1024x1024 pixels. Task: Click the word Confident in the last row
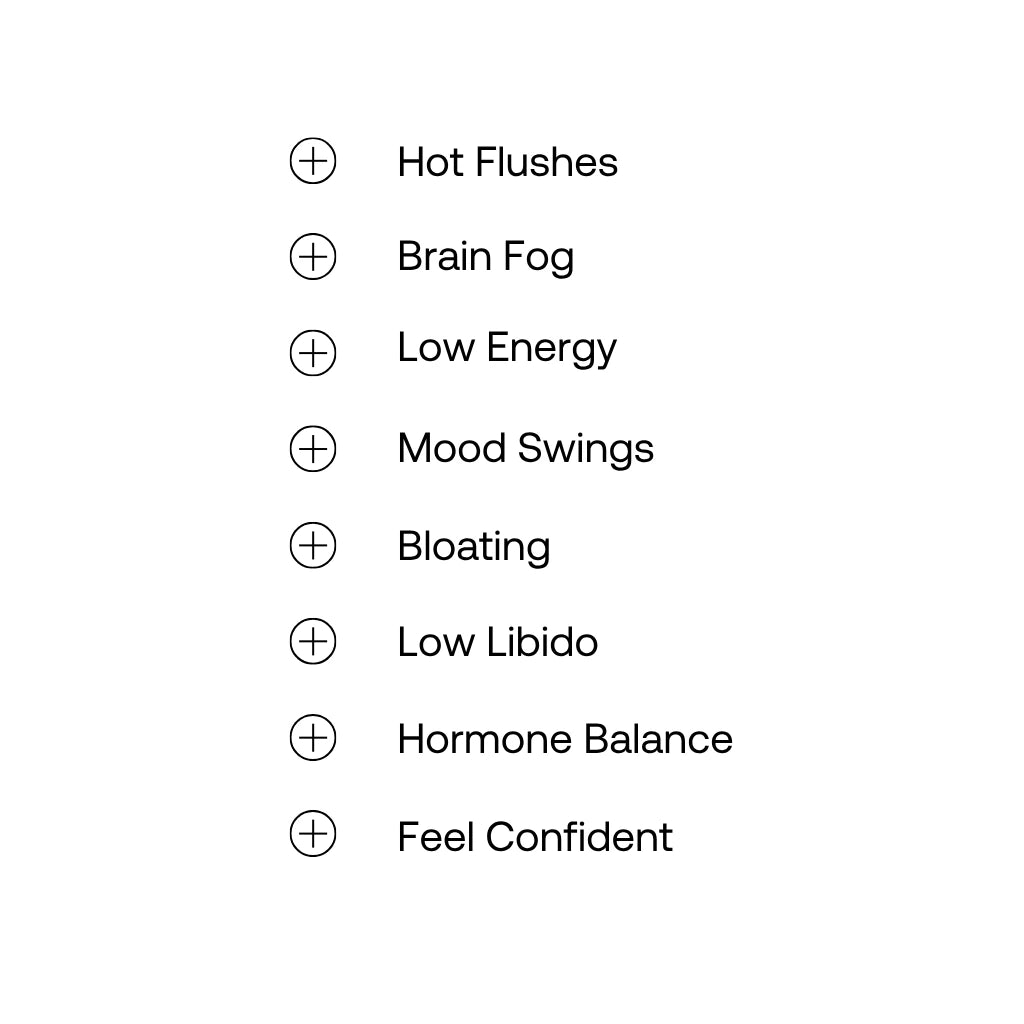[x=579, y=837]
